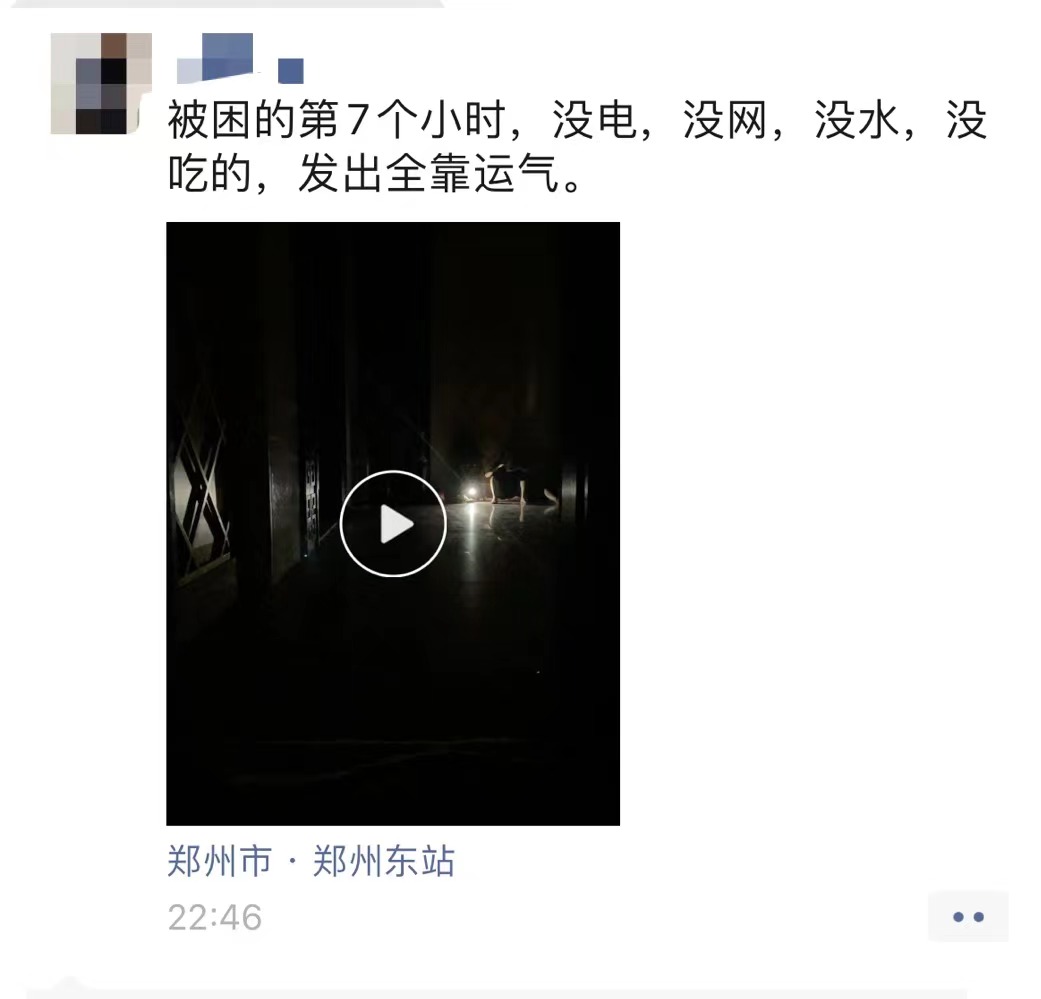Viewport: 1041px width, 999px height.
Task: Tap the words 没网 in the post text
Action: click(x=724, y=120)
